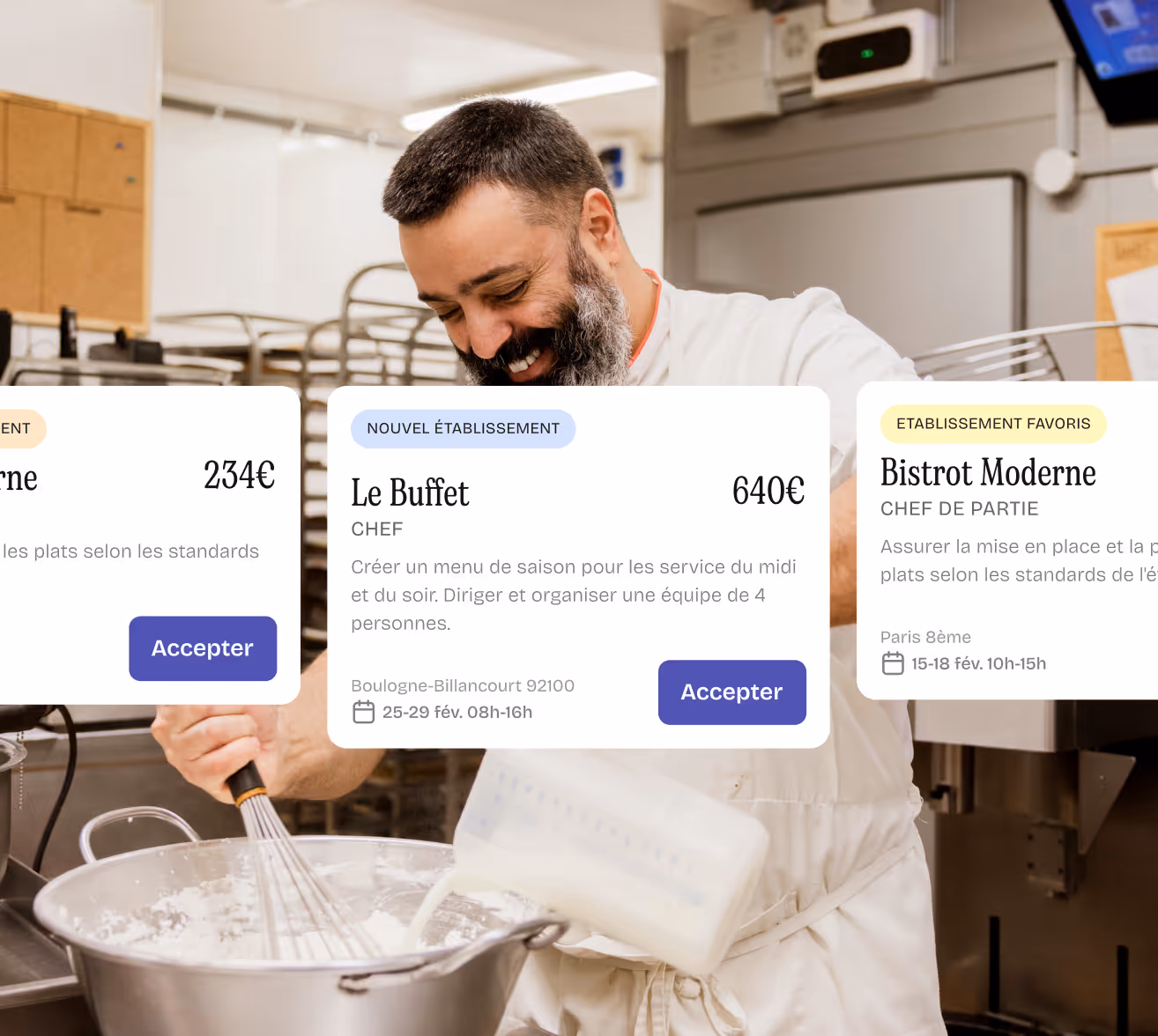Click the Boulogne-Billancourt 92100 location text

point(463,685)
